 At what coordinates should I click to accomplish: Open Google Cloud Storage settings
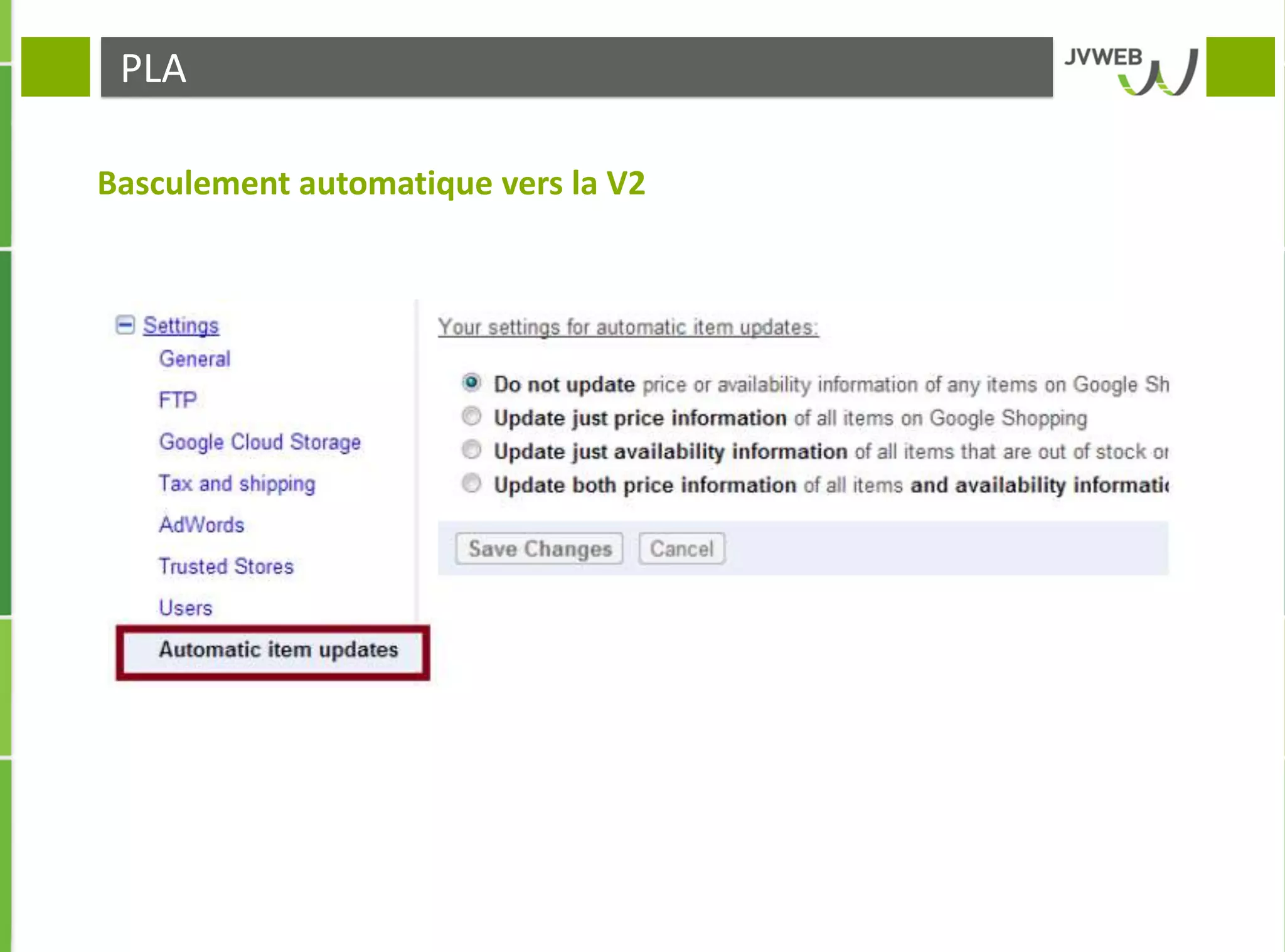click(260, 442)
